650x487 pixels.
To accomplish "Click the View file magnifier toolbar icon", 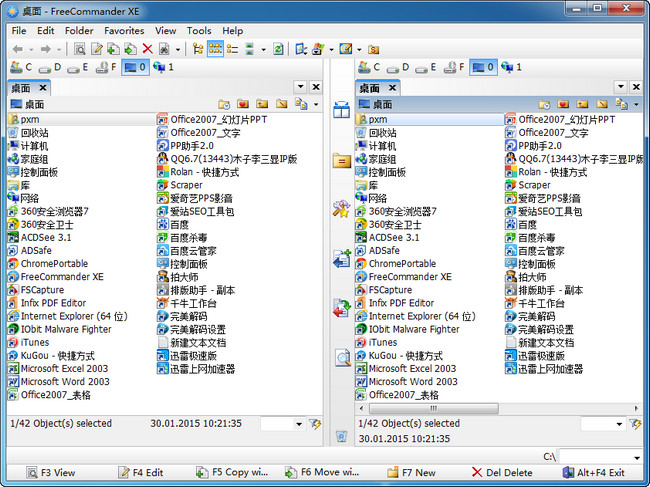I will 79,49.
